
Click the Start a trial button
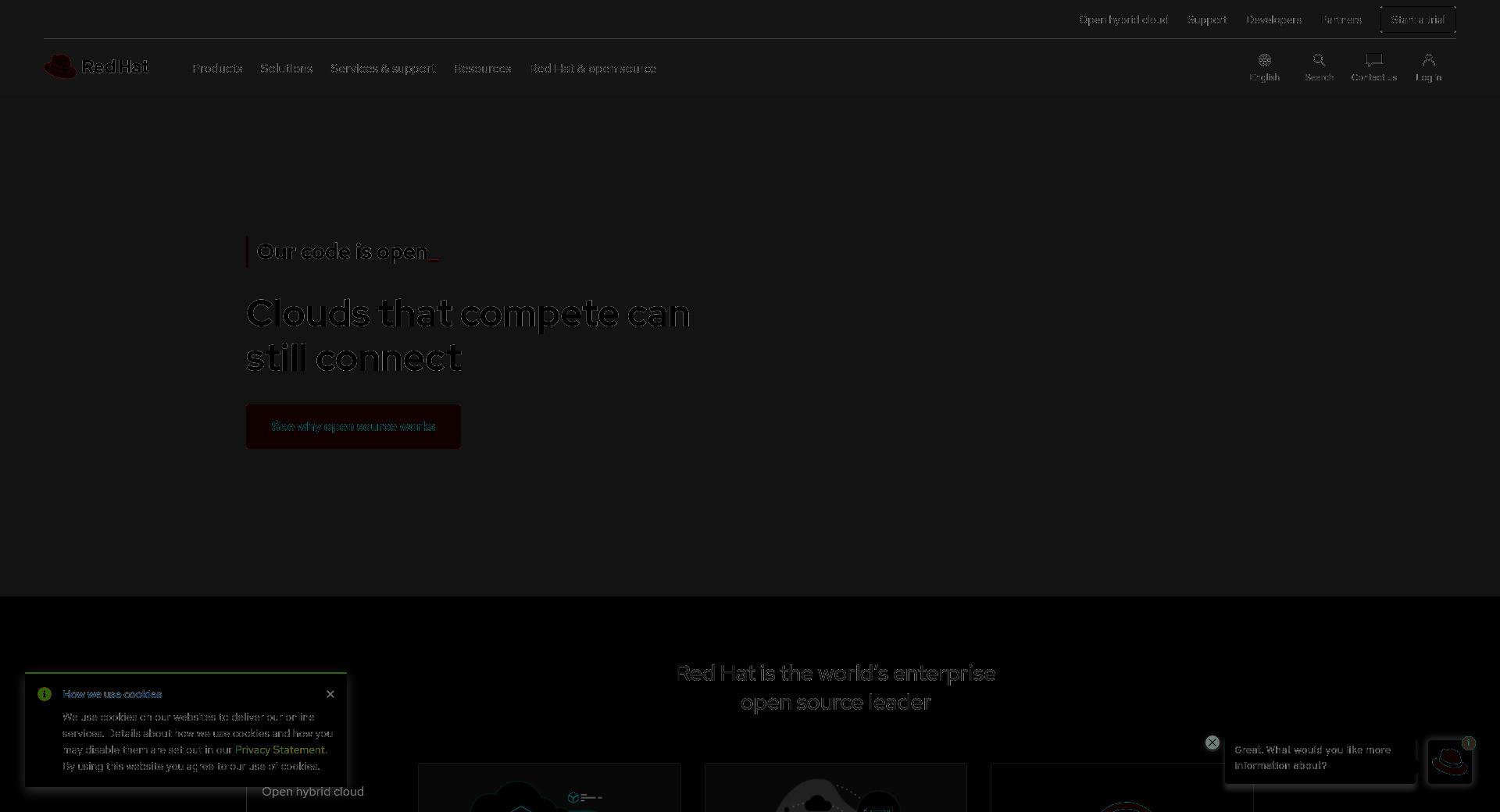click(x=1418, y=20)
